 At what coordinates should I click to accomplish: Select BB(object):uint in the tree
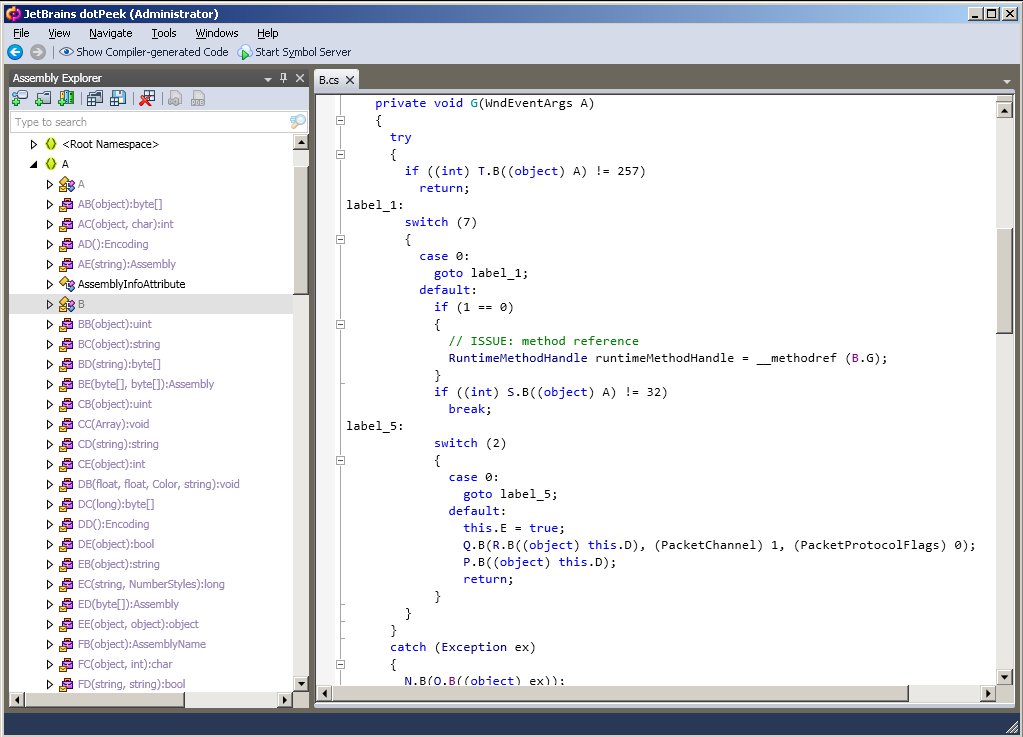115,324
